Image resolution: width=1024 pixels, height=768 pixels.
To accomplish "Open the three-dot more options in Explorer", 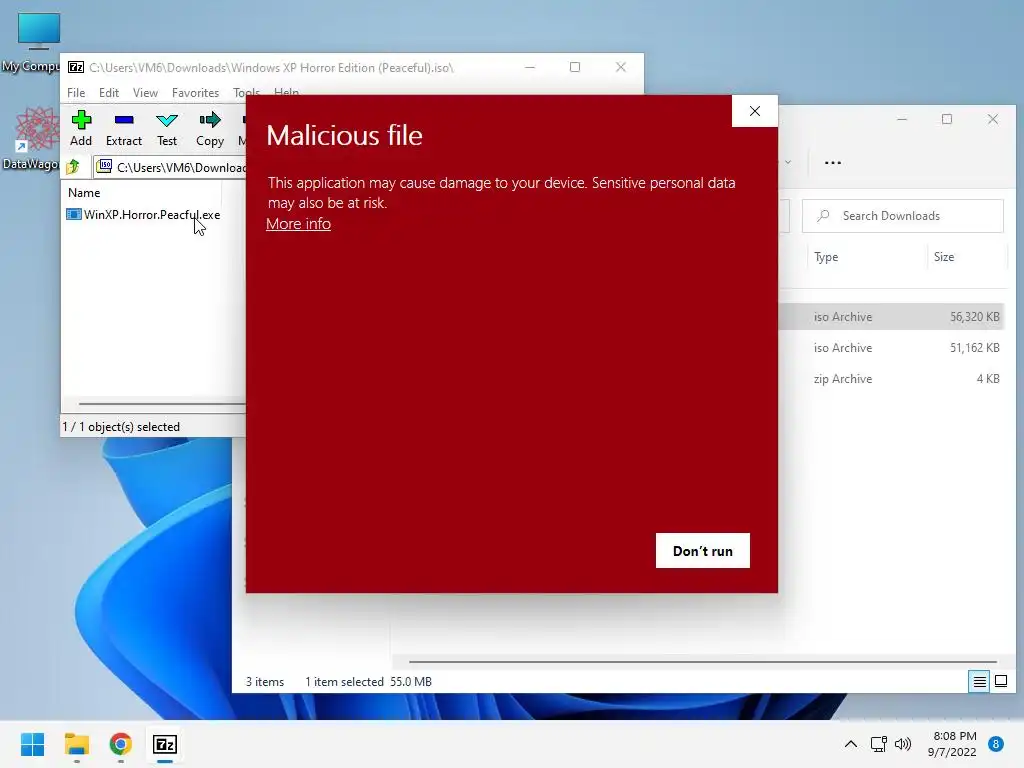I will click(833, 163).
